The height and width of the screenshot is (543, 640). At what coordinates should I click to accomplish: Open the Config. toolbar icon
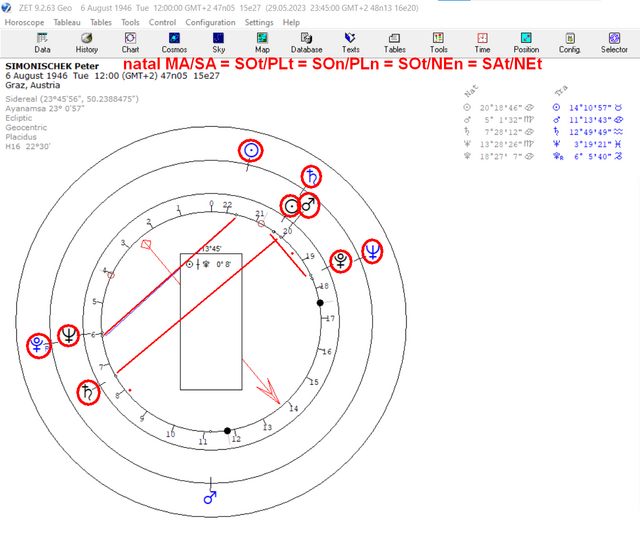point(570,43)
